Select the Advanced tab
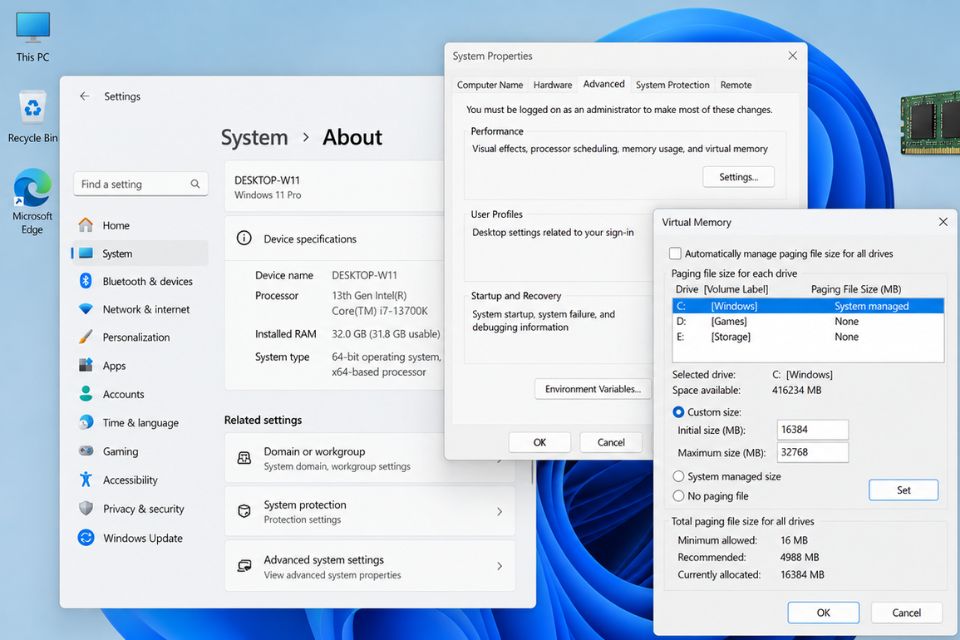The height and width of the screenshot is (640, 960). (604, 84)
